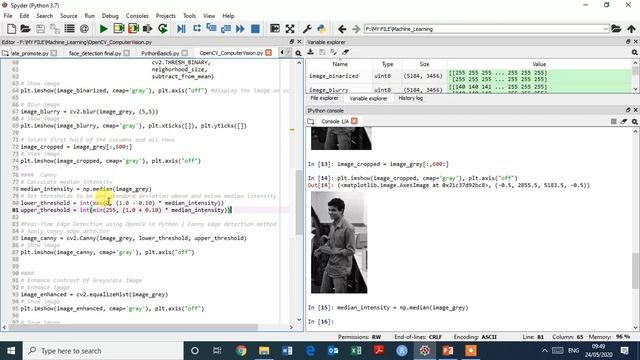Select image_binarized variable row
Screen dimensions: 640x360
[469, 76]
